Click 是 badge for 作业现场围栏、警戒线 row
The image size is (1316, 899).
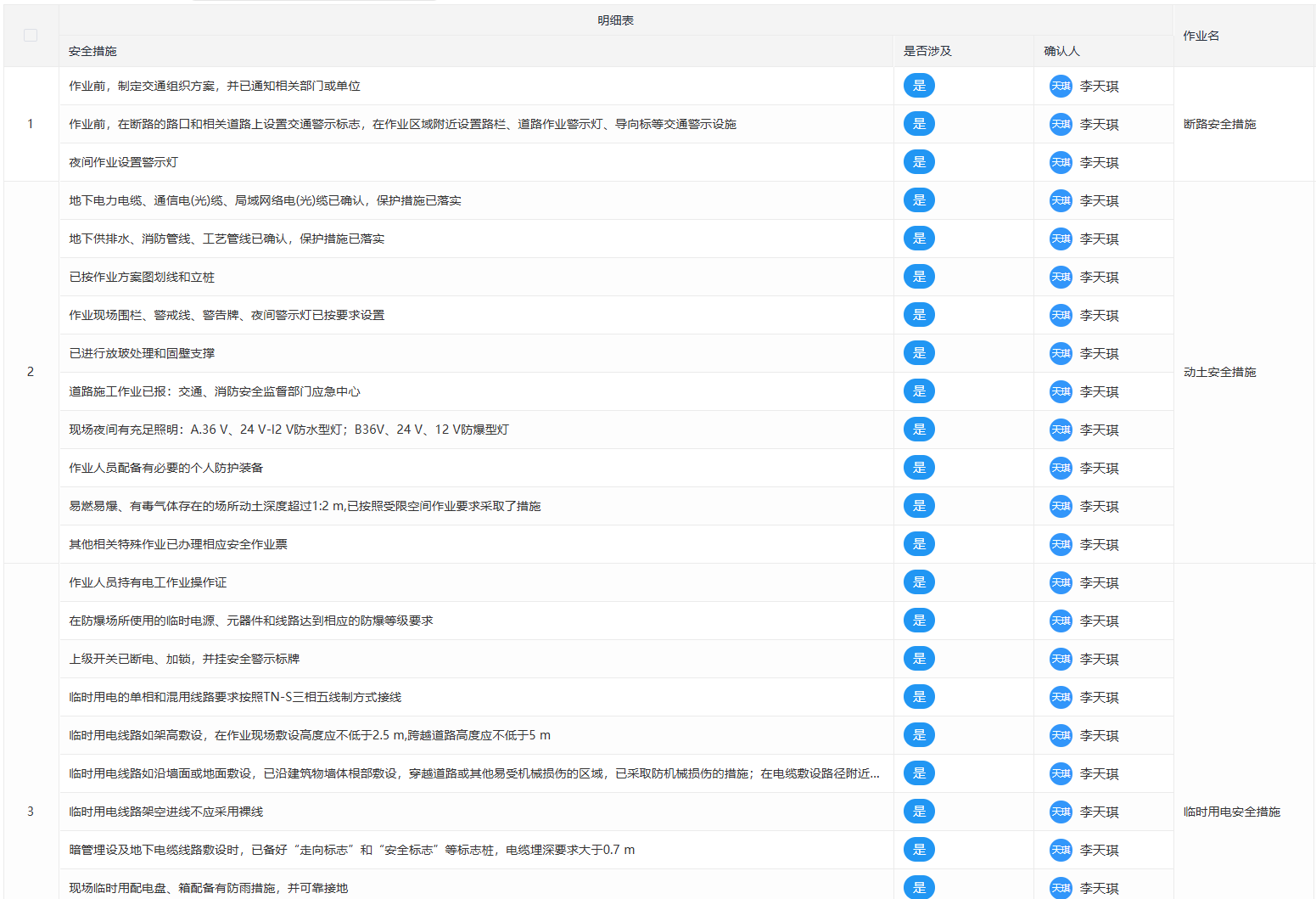919,315
